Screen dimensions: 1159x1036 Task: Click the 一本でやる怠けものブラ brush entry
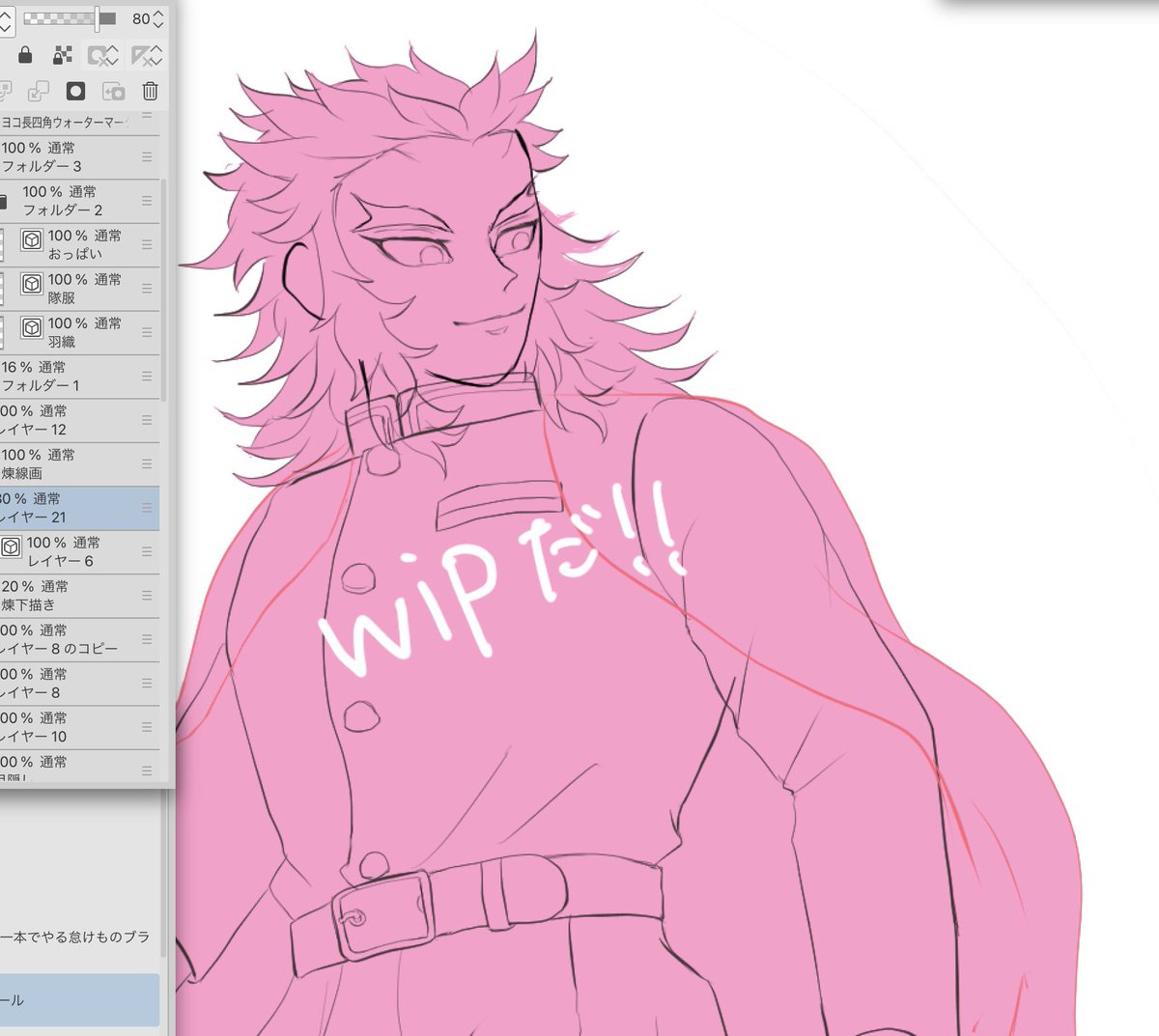click(75, 937)
